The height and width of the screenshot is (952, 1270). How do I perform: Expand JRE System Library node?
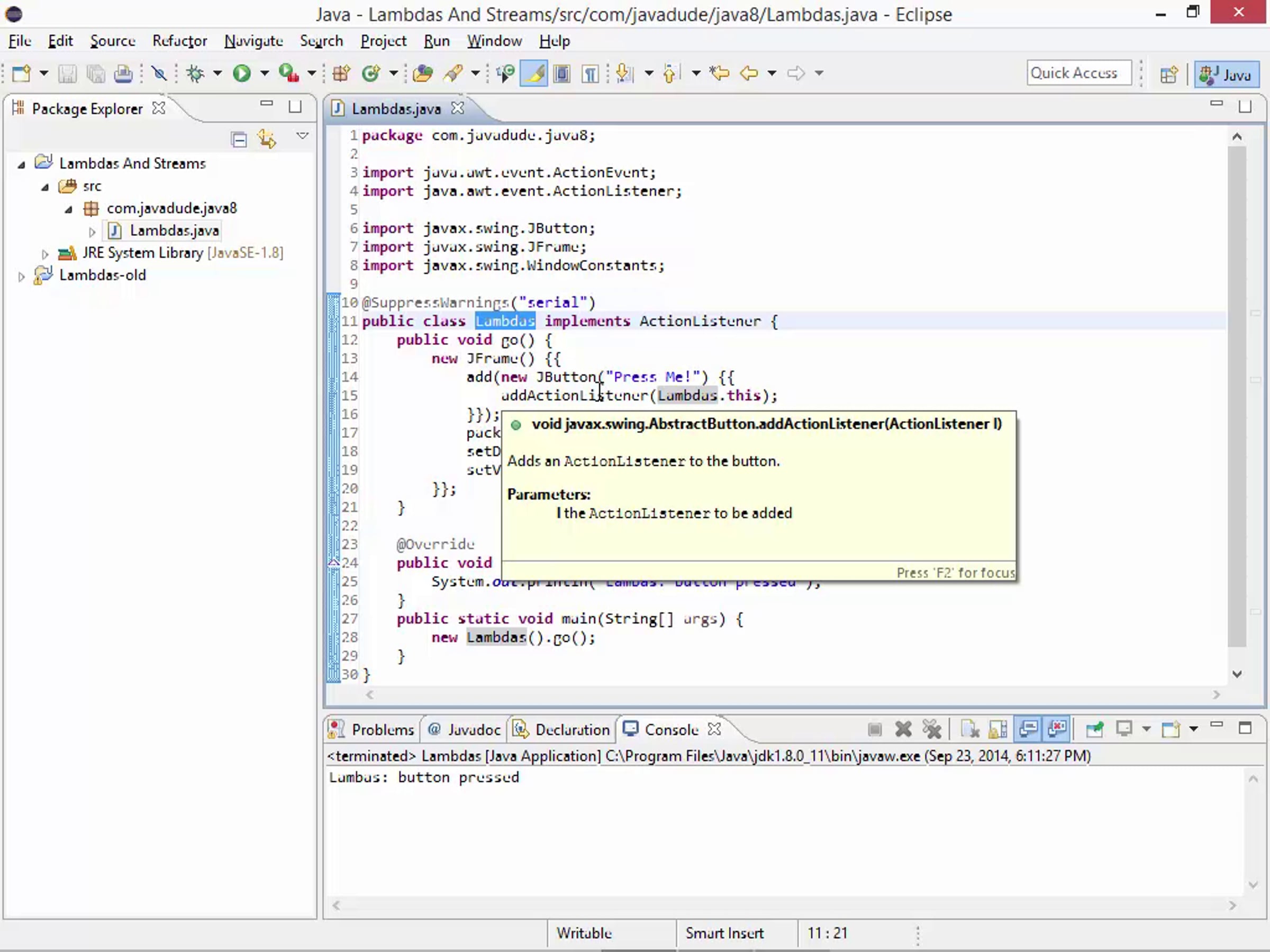click(45, 254)
